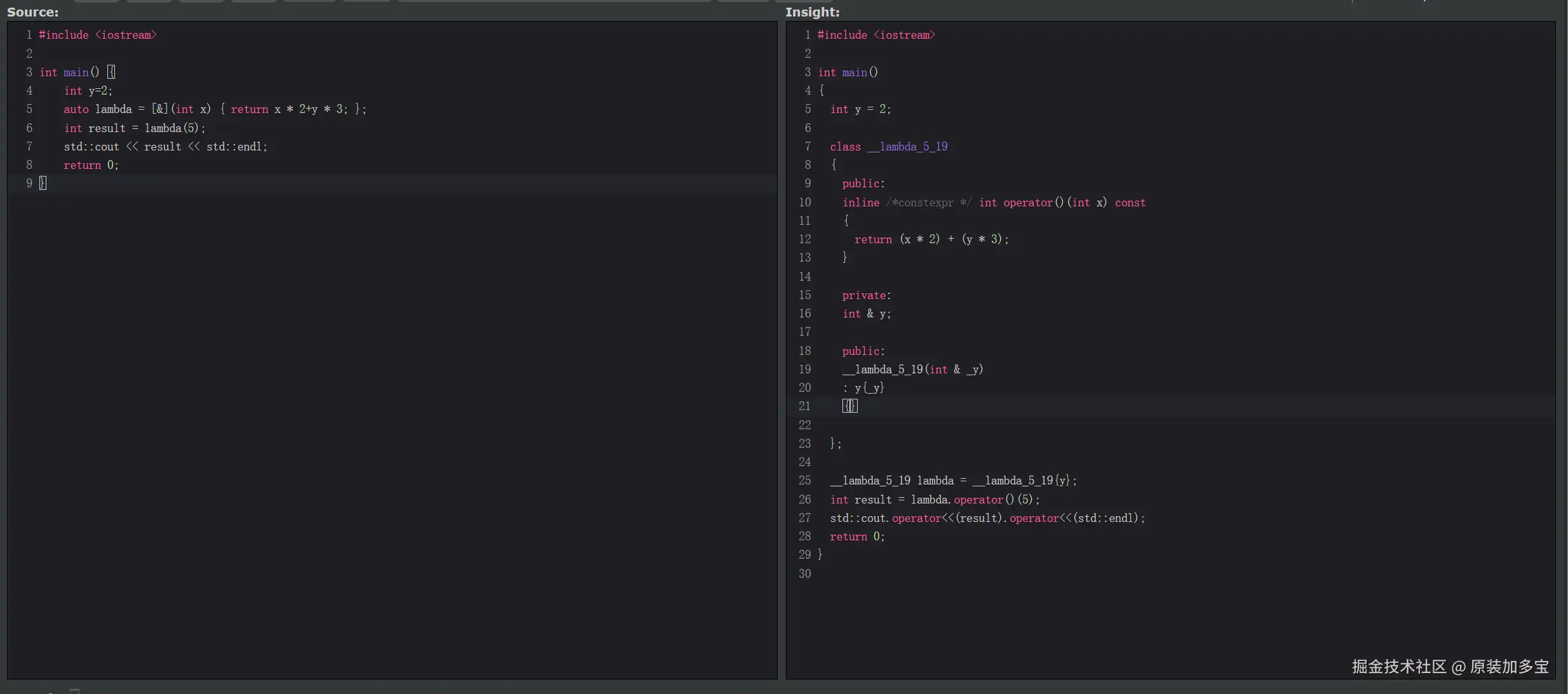Image resolution: width=1568 pixels, height=694 pixels.
Task: Click line number 27 in Insight gutter
Action: 804,518
